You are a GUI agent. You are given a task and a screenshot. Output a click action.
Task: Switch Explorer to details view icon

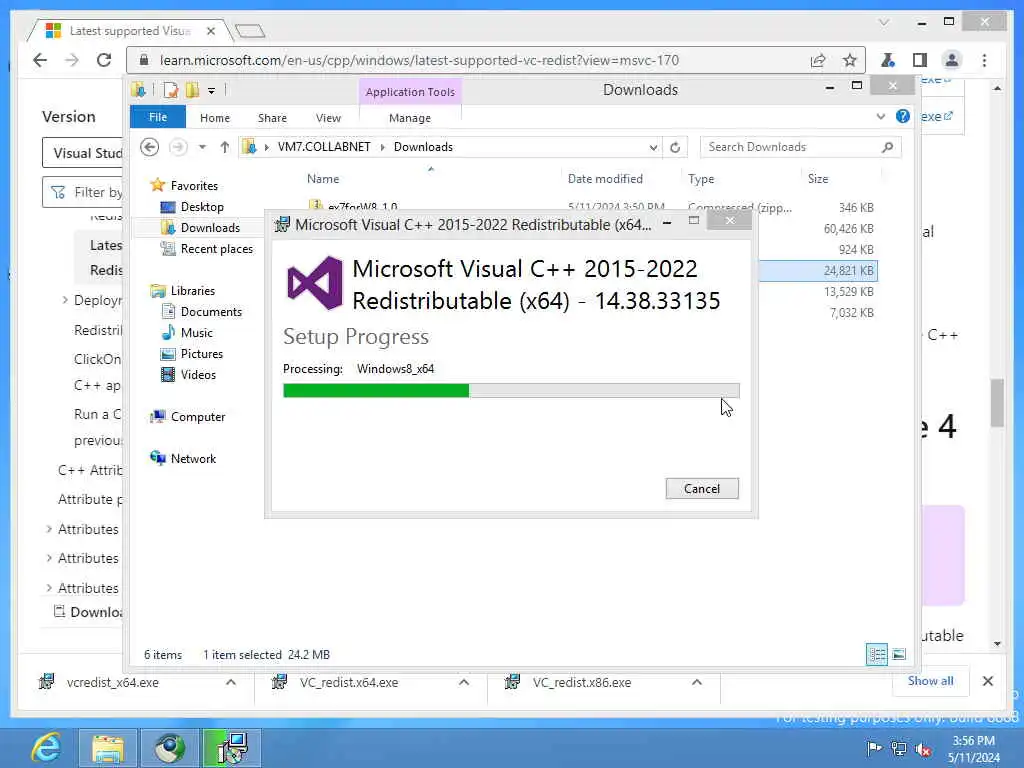877,654
